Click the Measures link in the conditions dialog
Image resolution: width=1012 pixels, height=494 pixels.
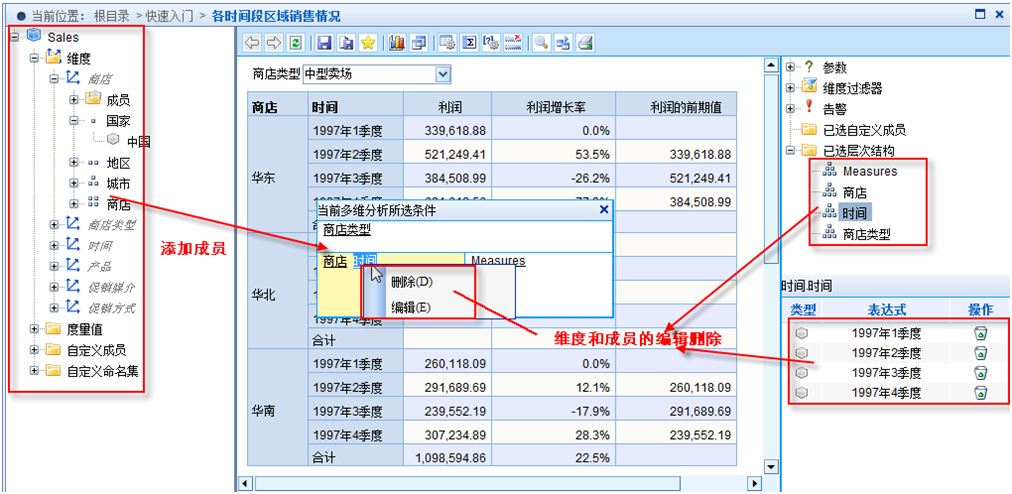pyautogui.click(x=498, y=261)
